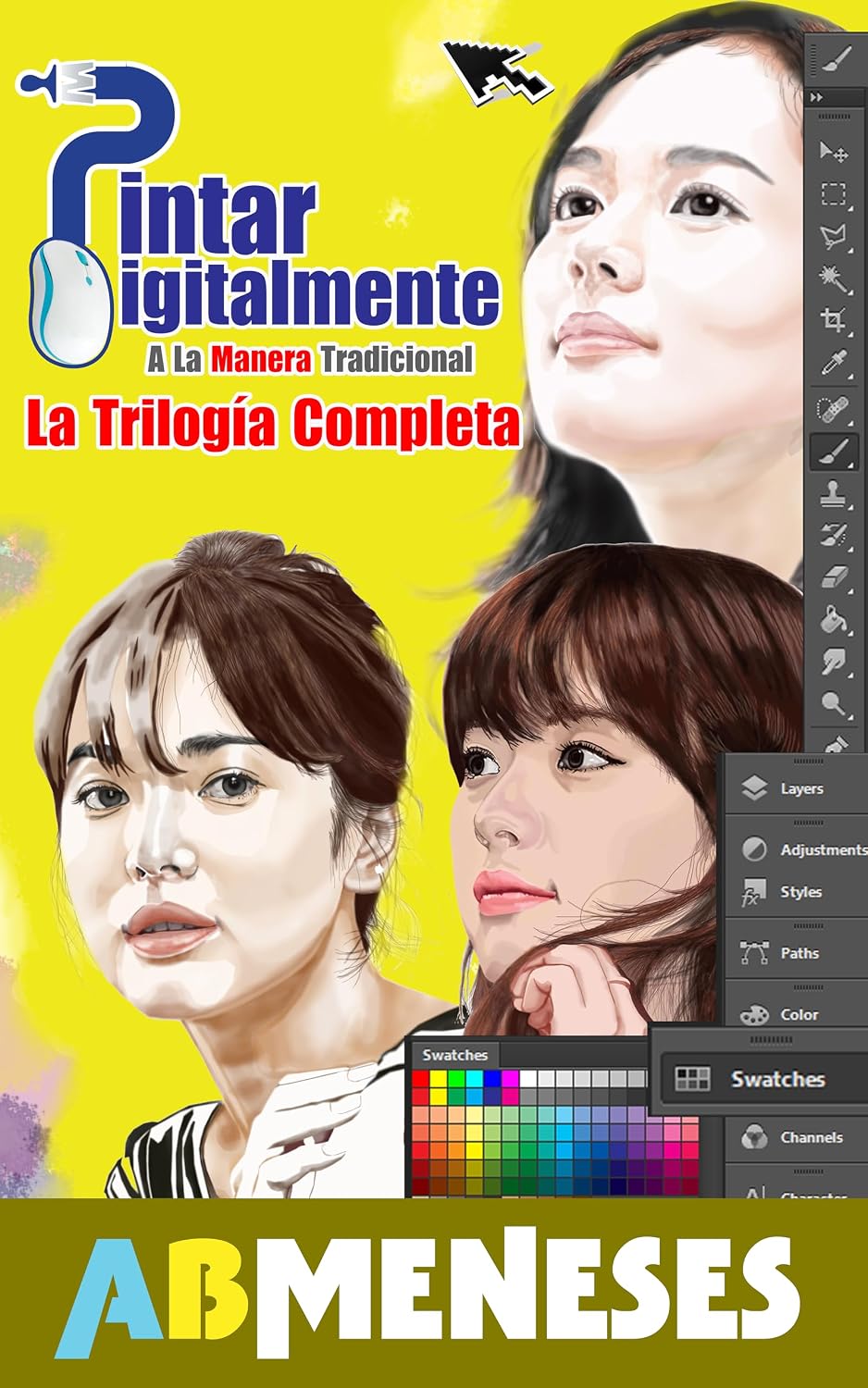Pick the pure white swatch beside magenta
This screenshot has width=868, height=1388.
click(x=527, y=1079)
